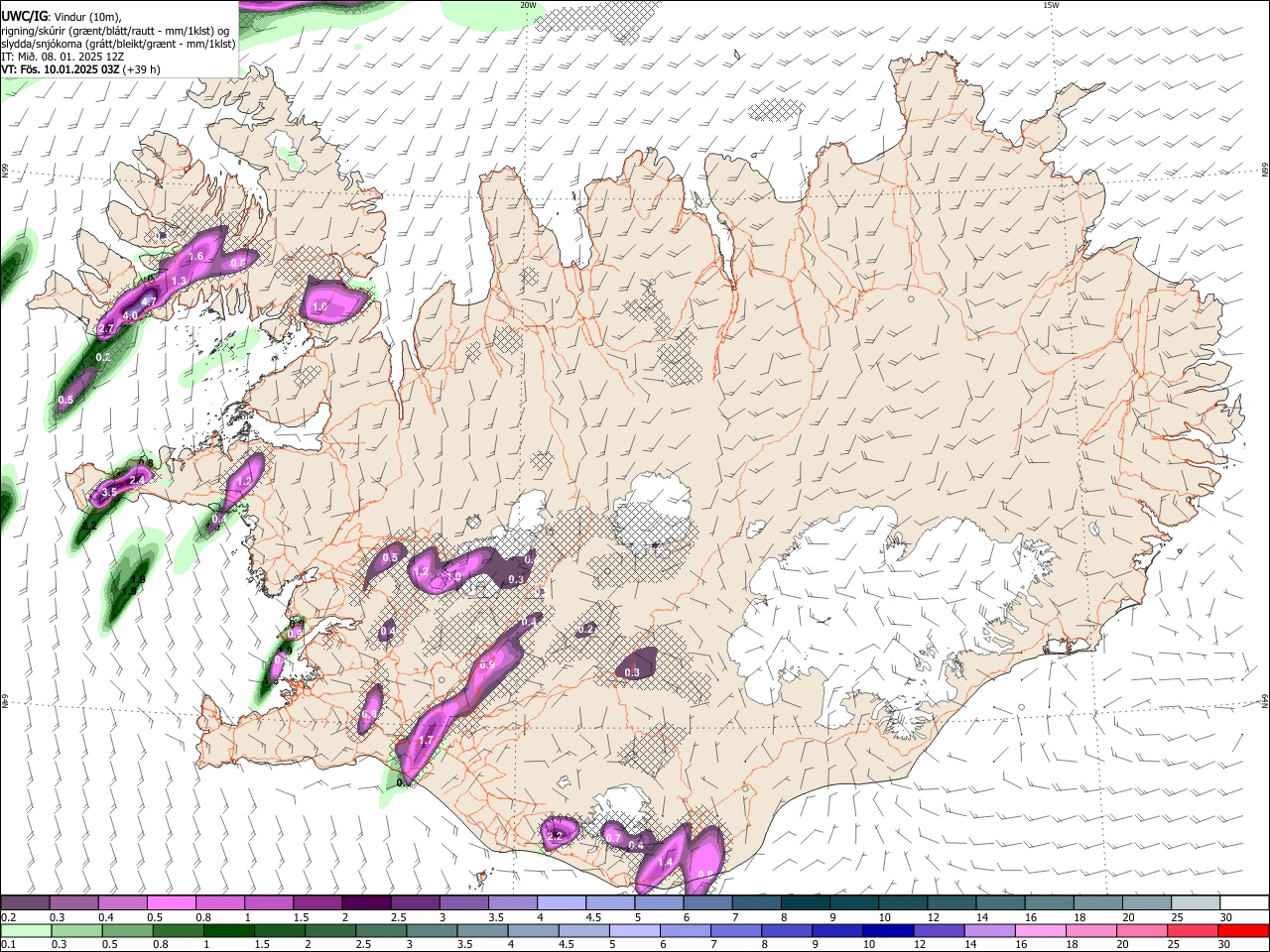
Task: Click the 4.7 precipitation value on the map
Action: [149, 301]
